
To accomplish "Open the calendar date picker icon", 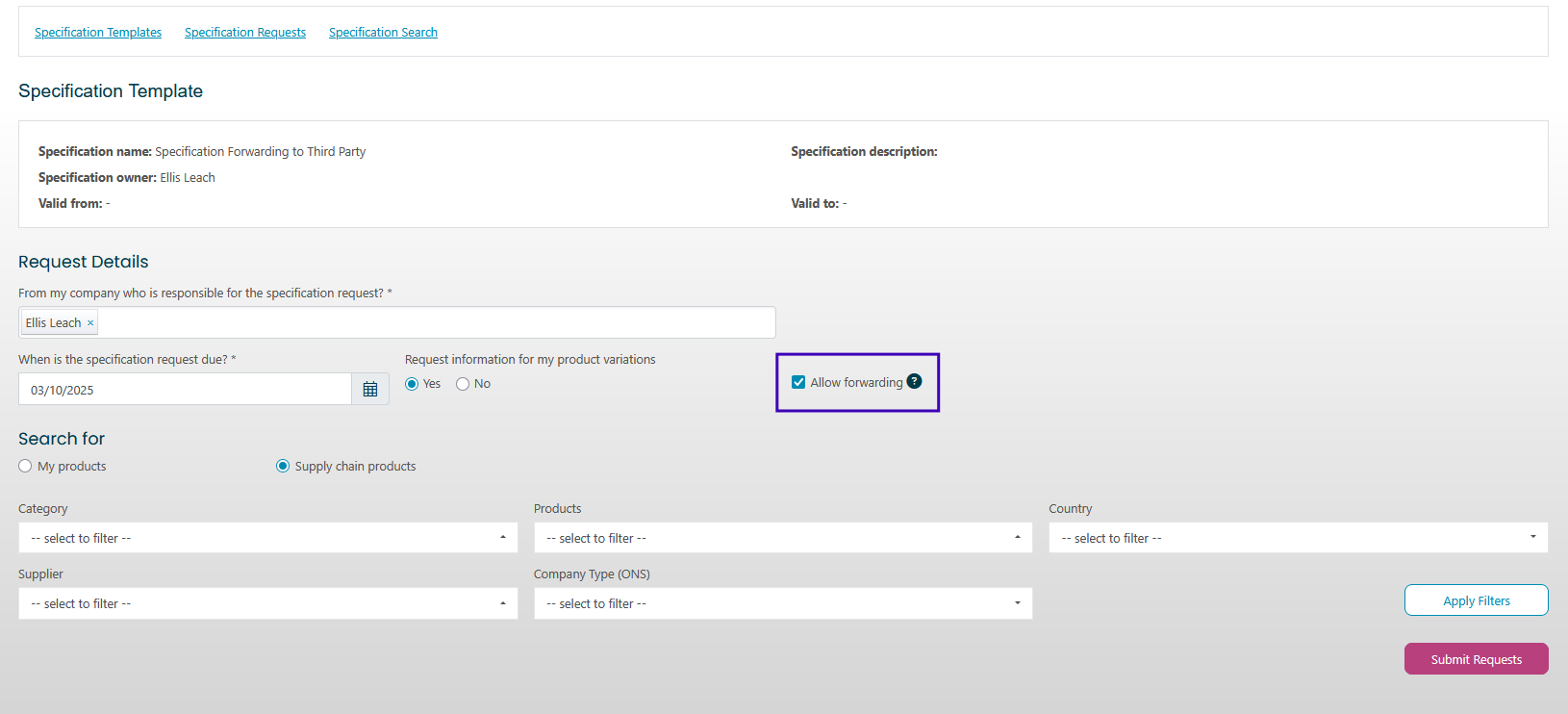I will 370,390.
